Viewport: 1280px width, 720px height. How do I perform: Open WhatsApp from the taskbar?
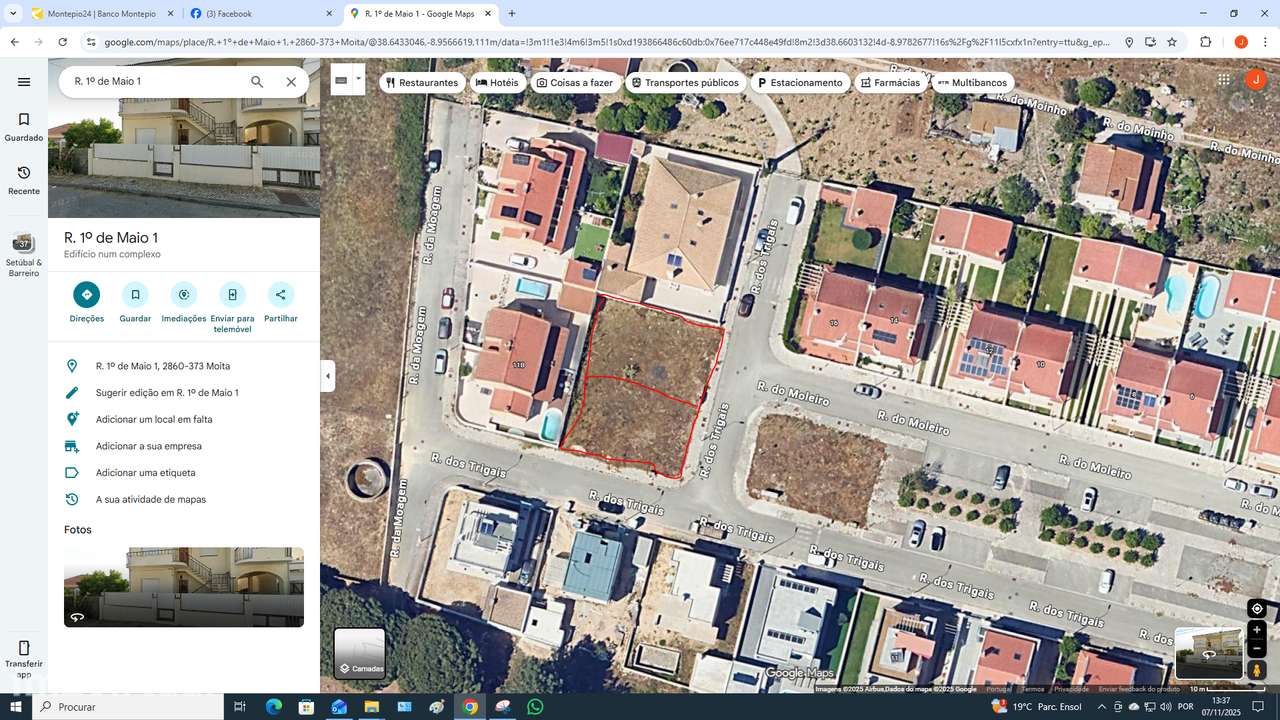click(535, 707)
